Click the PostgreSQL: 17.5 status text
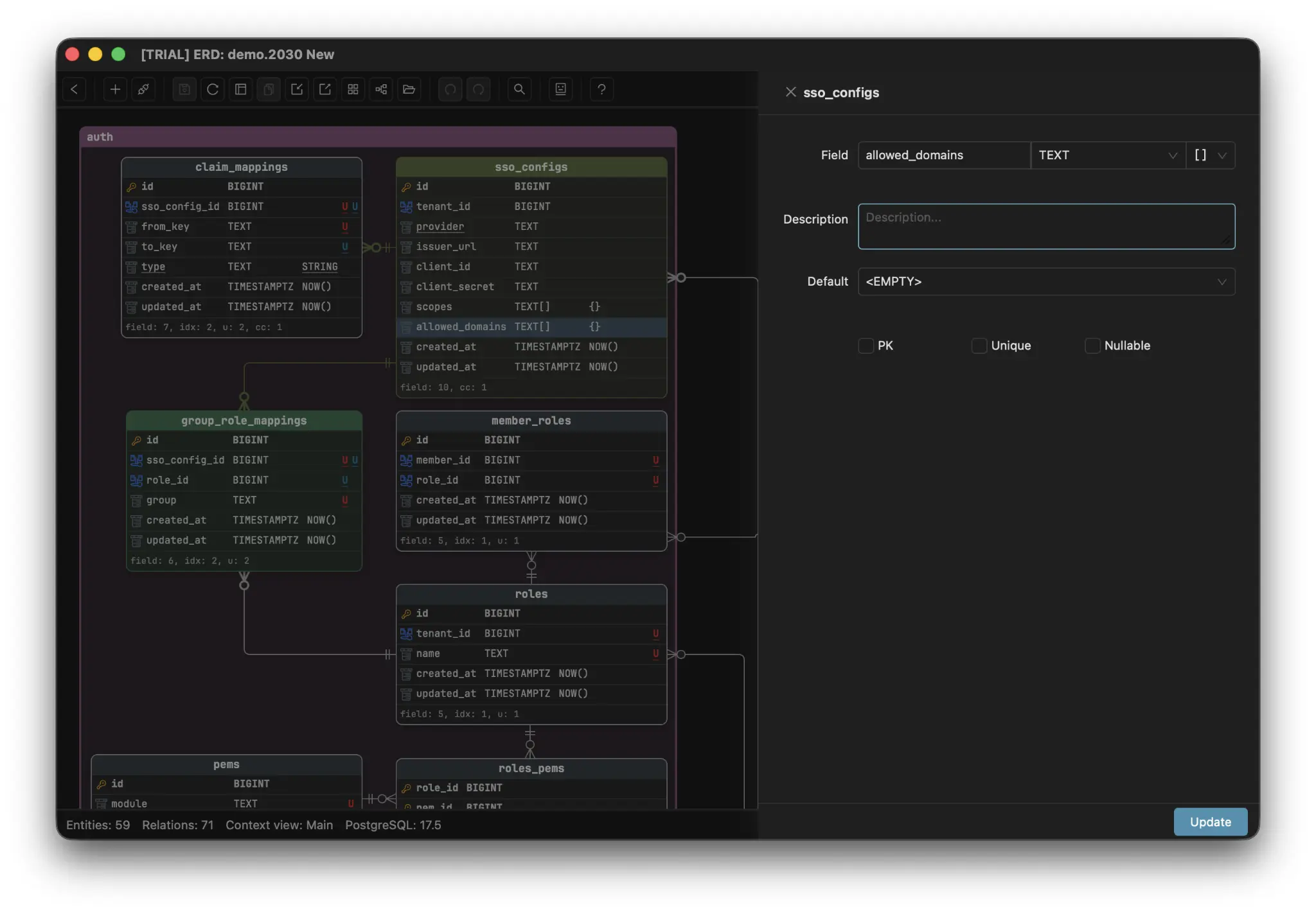The height and width of the screenshot is (914, 1316). click(393, 825)
